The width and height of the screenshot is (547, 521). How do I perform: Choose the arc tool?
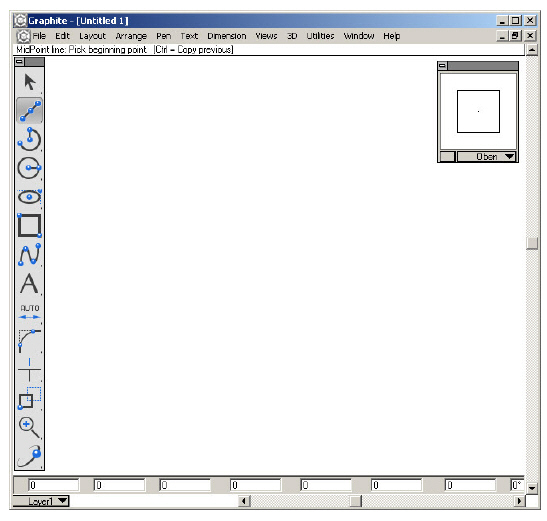point(30,139)
